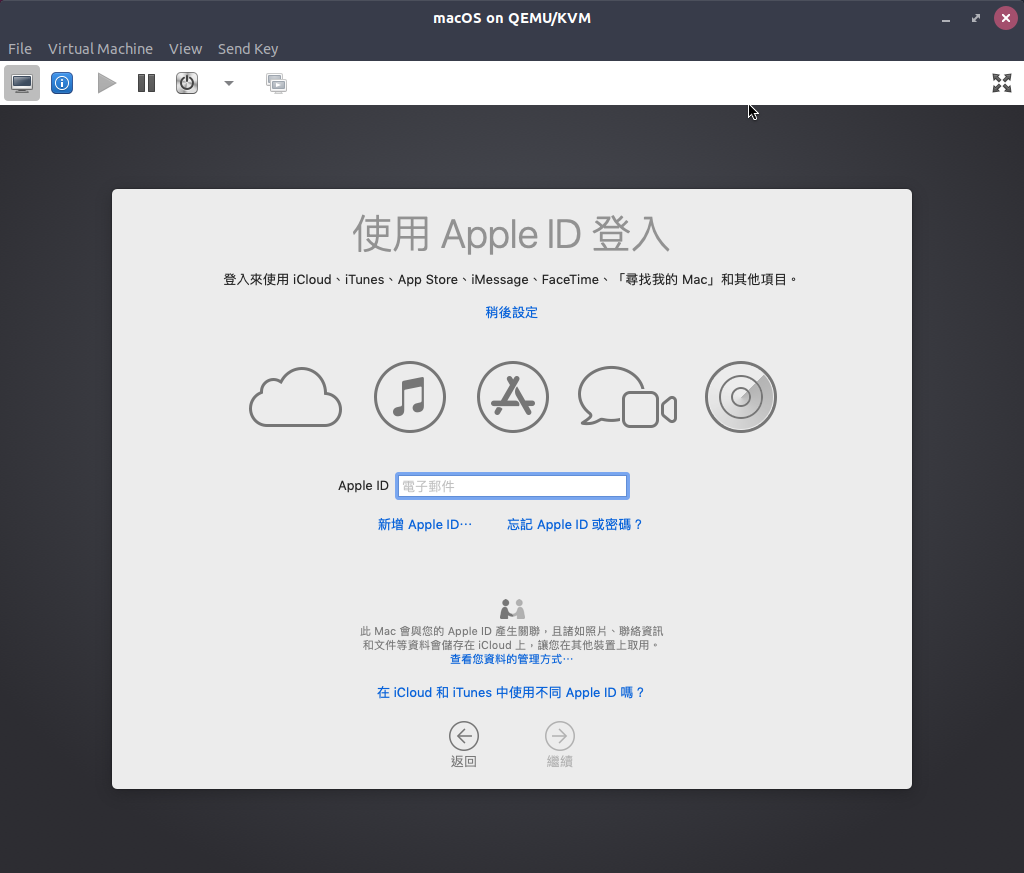Click the 使用 Apple ID 登入 heading
1024x873 pixels.
pyautogui.click(x=511, y=234)
